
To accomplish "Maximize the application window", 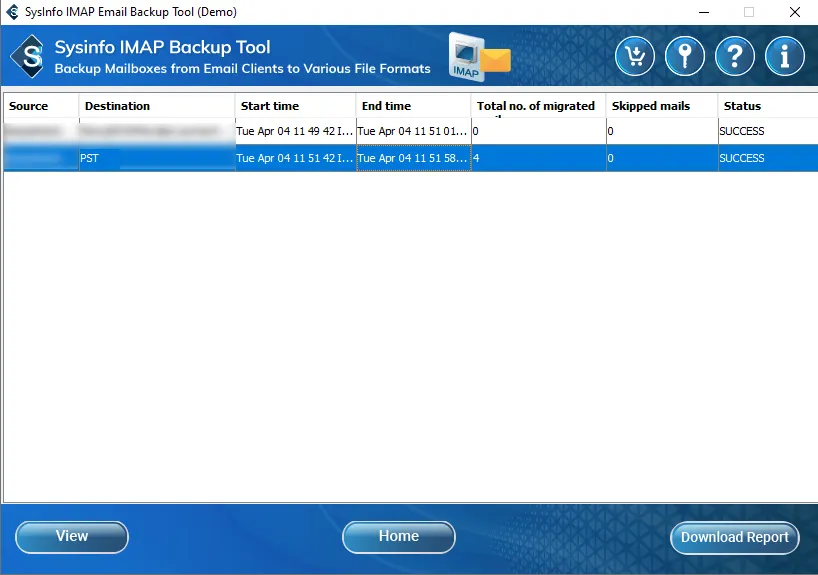I will 749,12.
